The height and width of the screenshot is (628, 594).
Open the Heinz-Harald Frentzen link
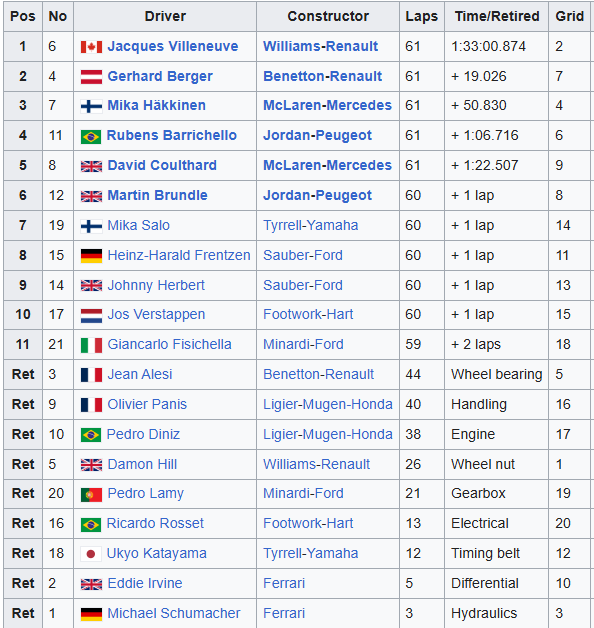coord(179,255)
